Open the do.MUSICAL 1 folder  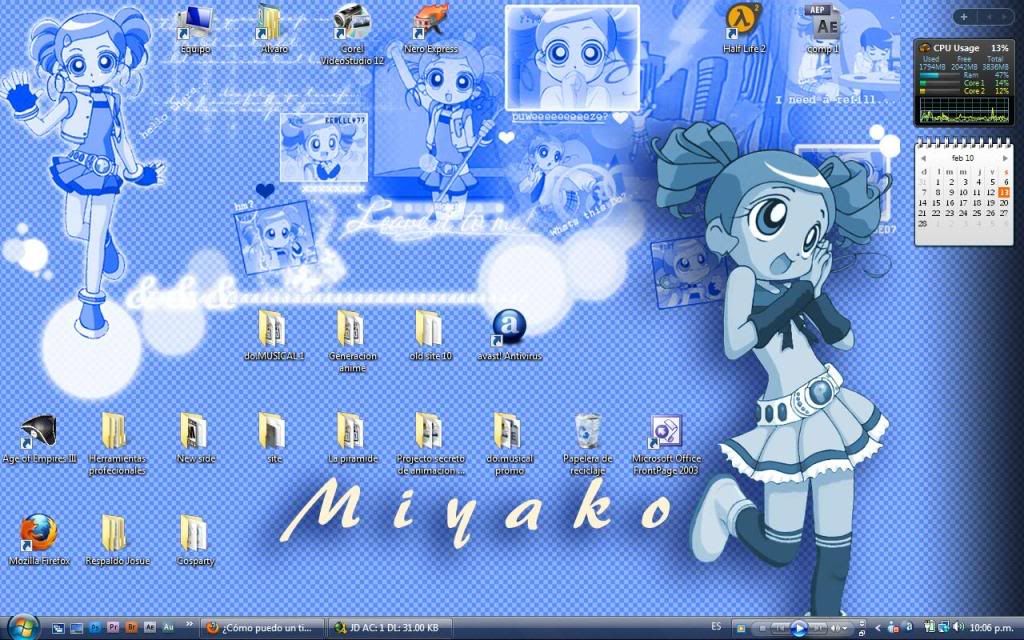(274, 335)
